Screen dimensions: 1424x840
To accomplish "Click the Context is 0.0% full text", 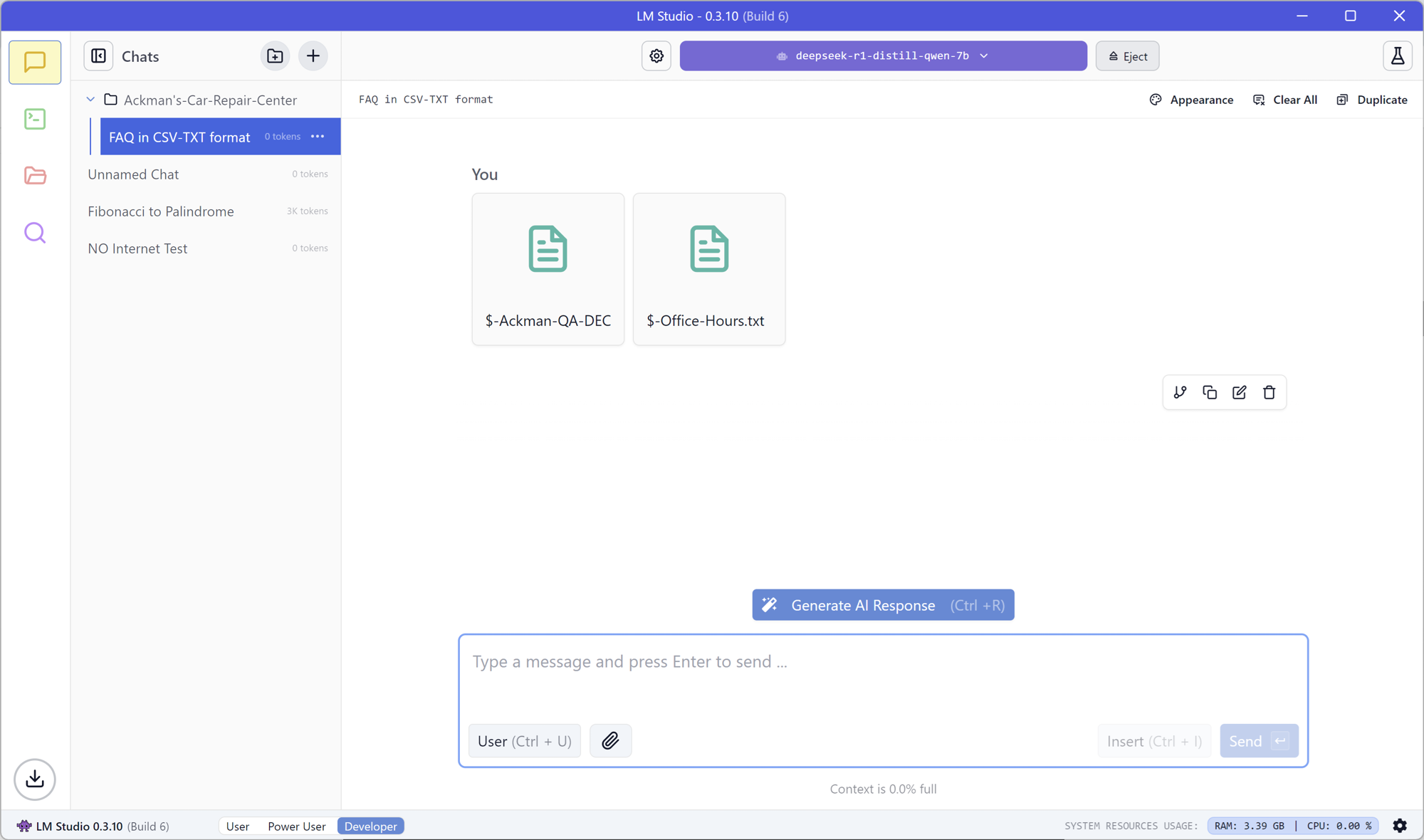I will 883,789.
